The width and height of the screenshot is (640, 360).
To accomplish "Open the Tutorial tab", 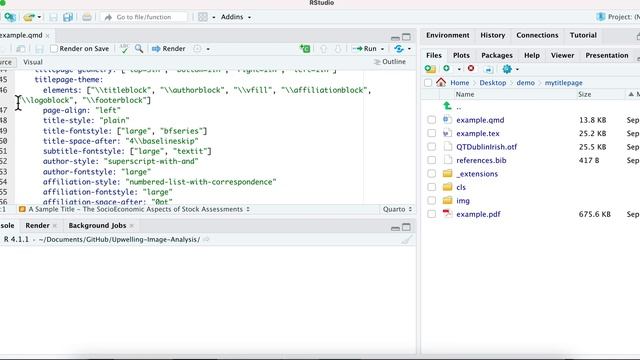I will click(x=583, y=35).
